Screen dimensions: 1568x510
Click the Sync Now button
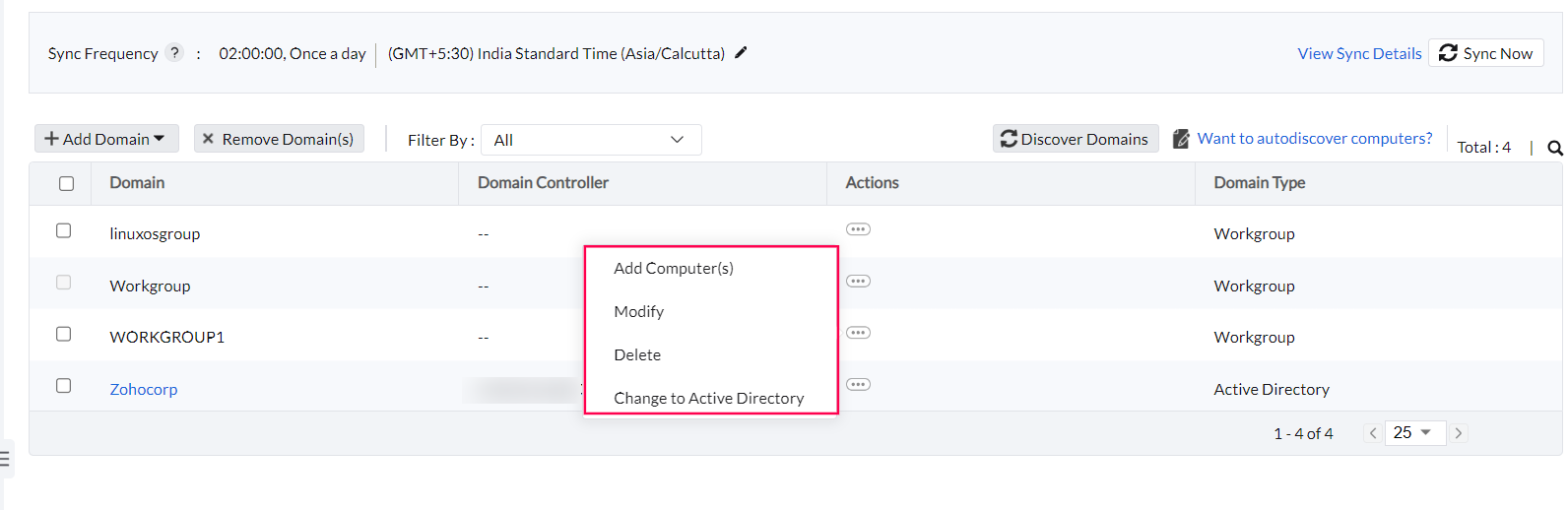(x=1486, y=53)
